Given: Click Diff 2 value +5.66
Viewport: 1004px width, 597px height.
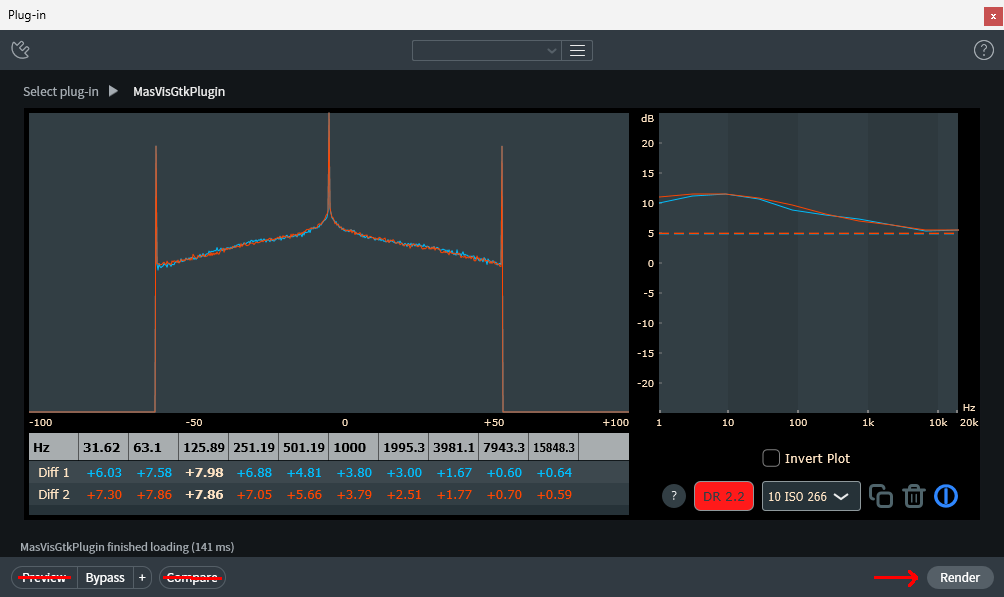Looking at the screenshot, I should click(304, 495).
